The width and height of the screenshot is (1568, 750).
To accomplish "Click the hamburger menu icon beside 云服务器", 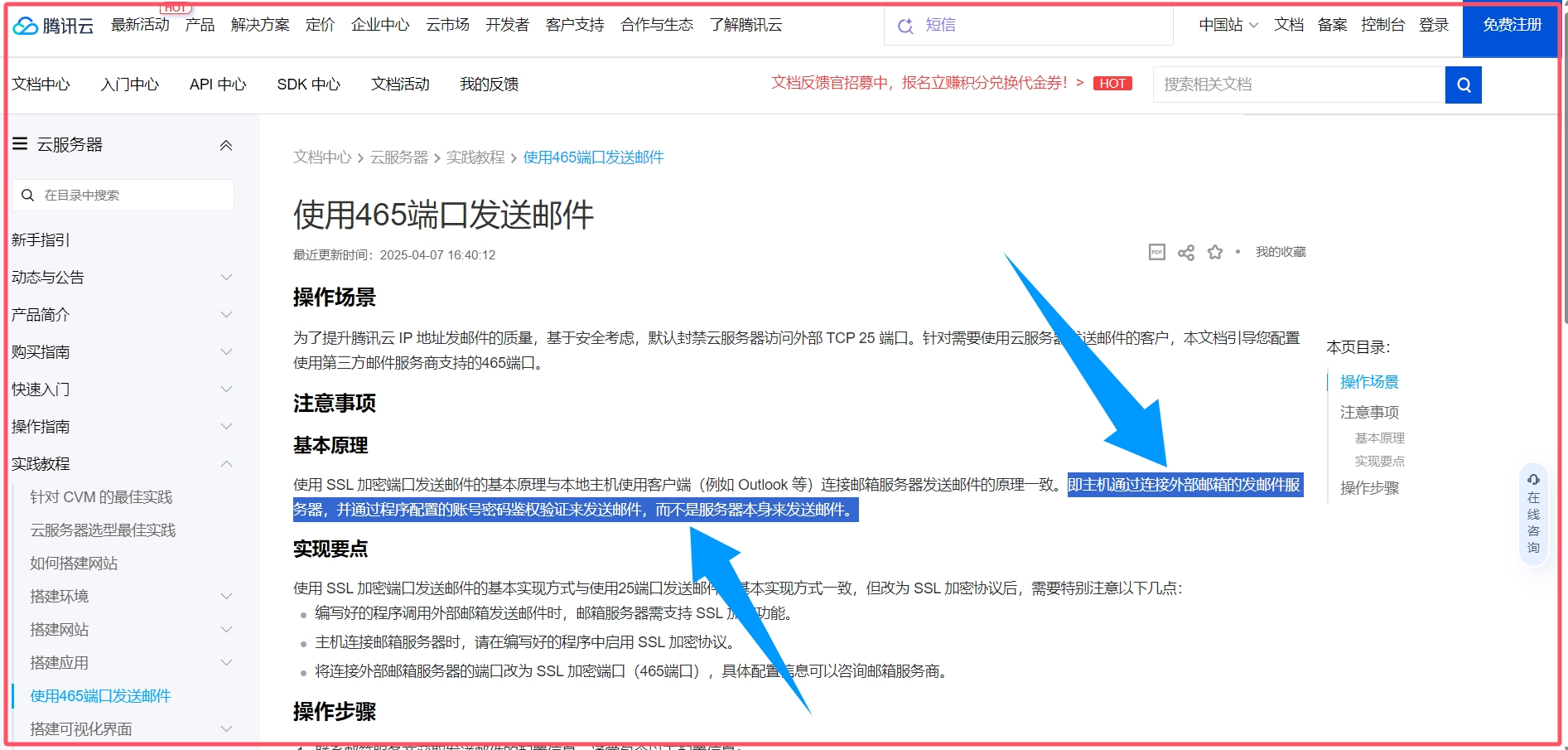I will [20, 144].
